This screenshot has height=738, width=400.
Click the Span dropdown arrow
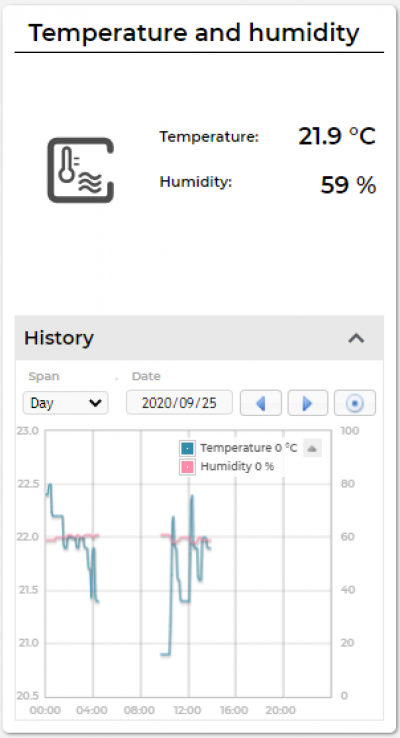(96, 403)
